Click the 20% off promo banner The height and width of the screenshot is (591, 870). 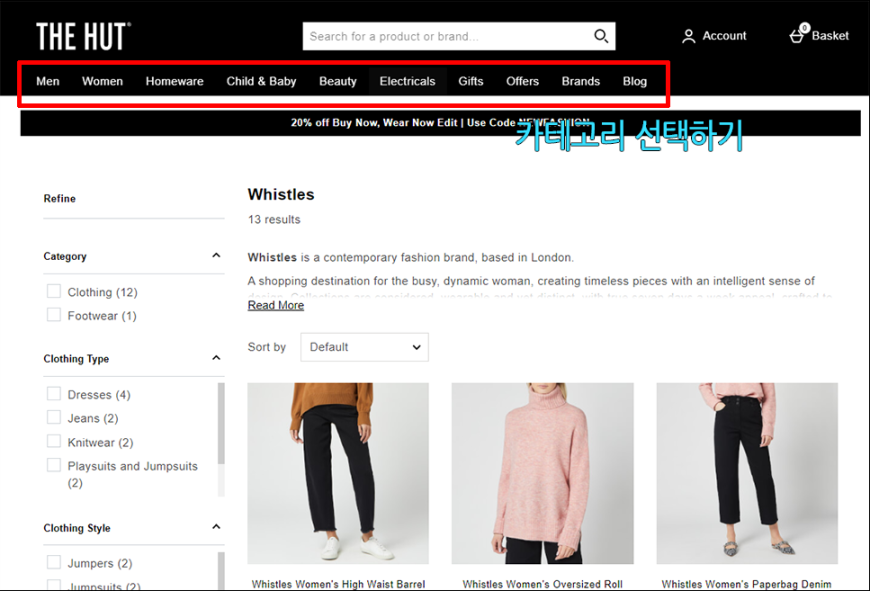tap(441, 123)
